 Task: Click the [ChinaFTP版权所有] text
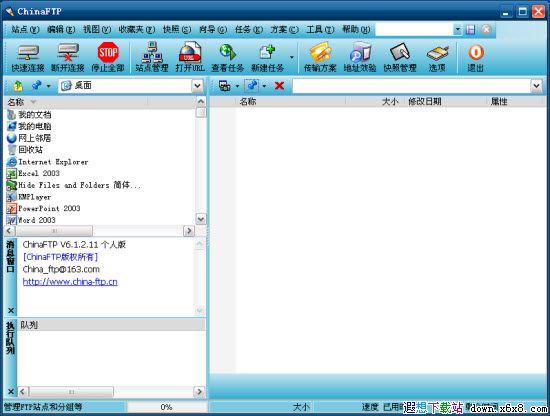point(60,257)
